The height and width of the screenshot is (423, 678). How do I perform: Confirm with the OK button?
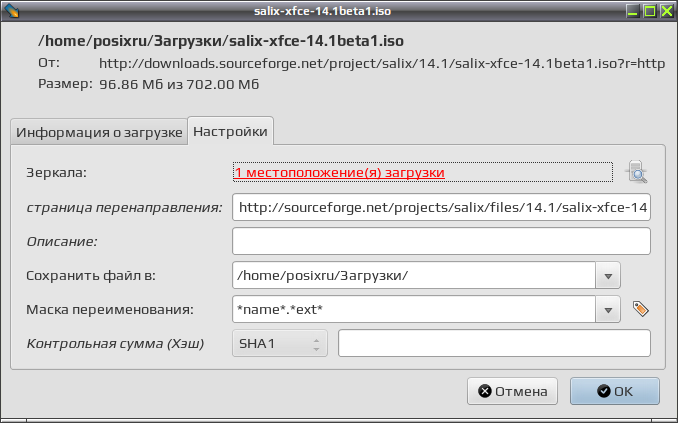[615, 391]
